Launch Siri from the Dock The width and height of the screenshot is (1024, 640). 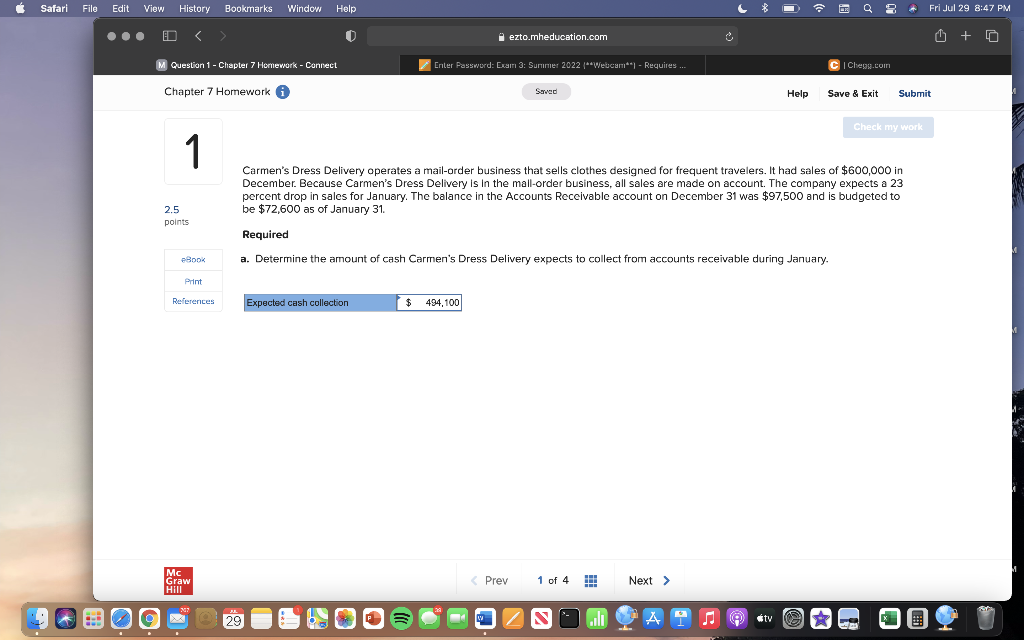click(x=65, y=618)
